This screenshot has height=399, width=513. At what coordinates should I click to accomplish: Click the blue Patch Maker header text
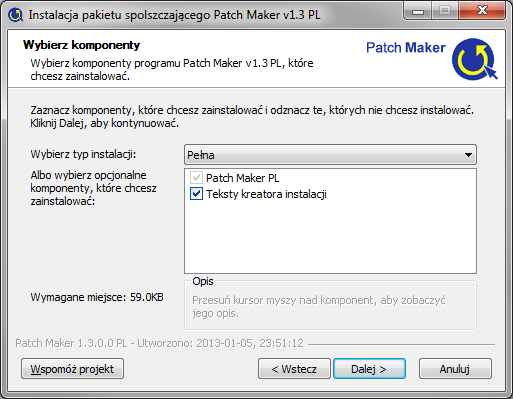[x=406, y=48]
